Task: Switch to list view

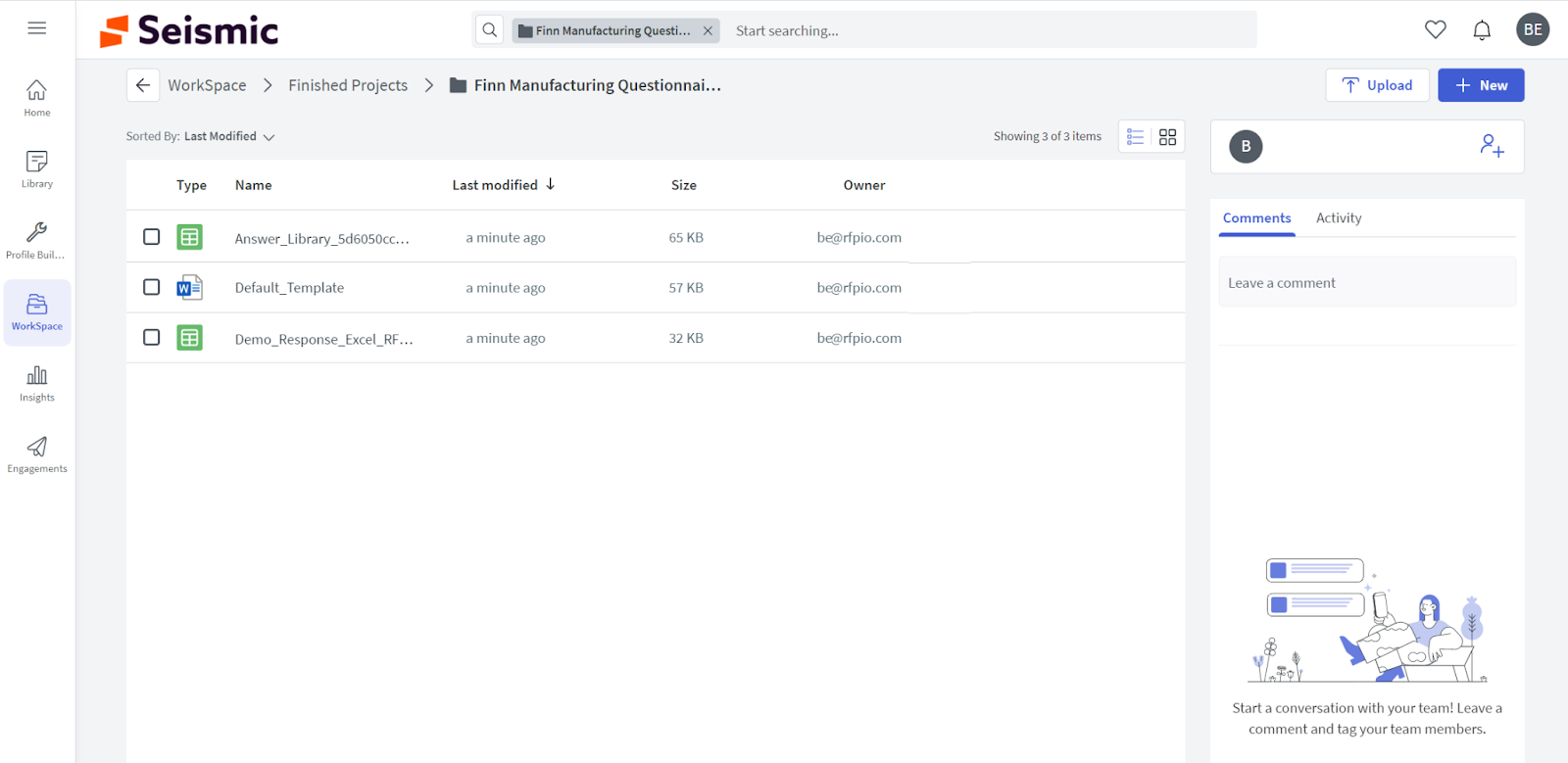Action: coord(1135,137)
